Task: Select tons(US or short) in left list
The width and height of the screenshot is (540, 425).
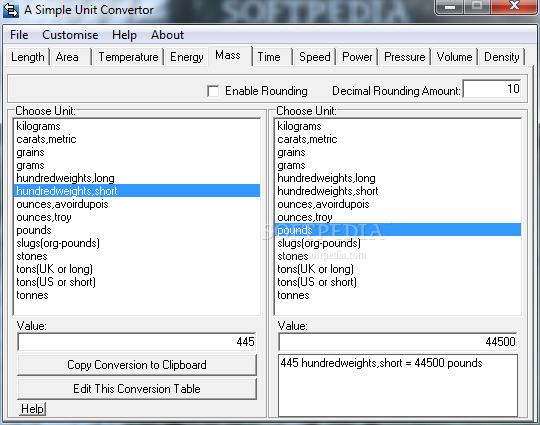Action: coord(137,282)
